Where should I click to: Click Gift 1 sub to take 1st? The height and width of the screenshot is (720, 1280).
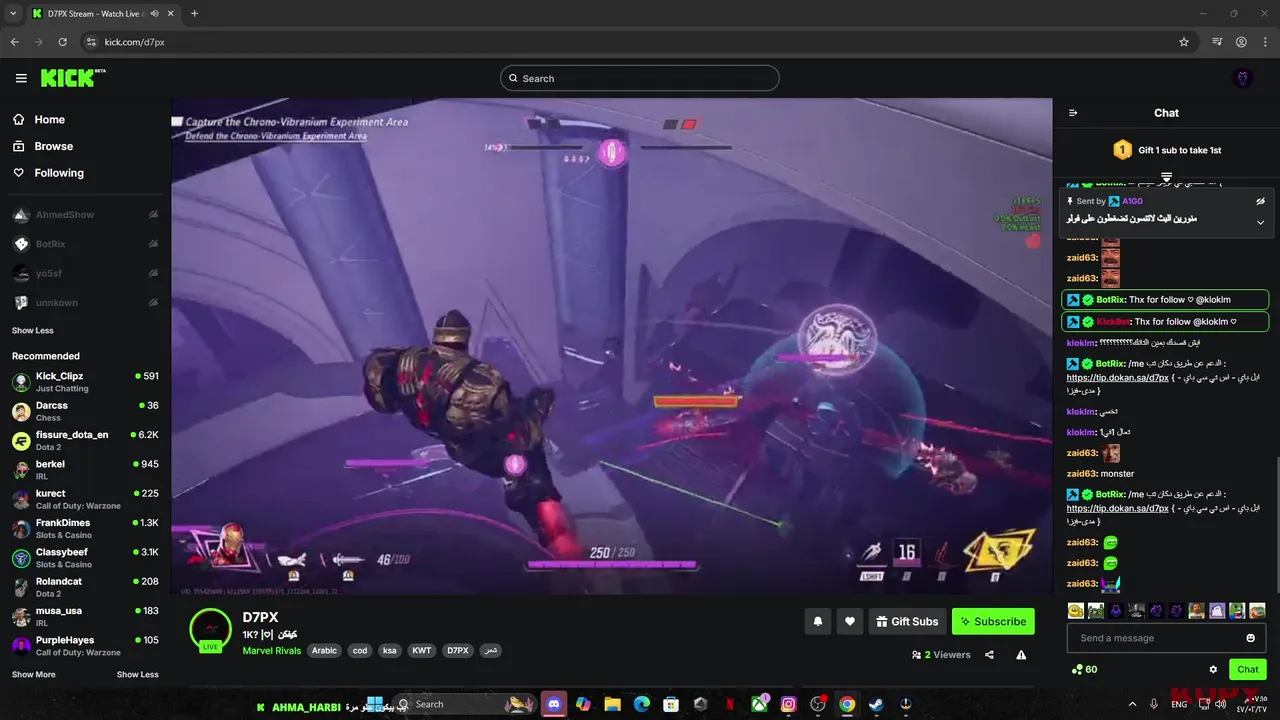1167,150
